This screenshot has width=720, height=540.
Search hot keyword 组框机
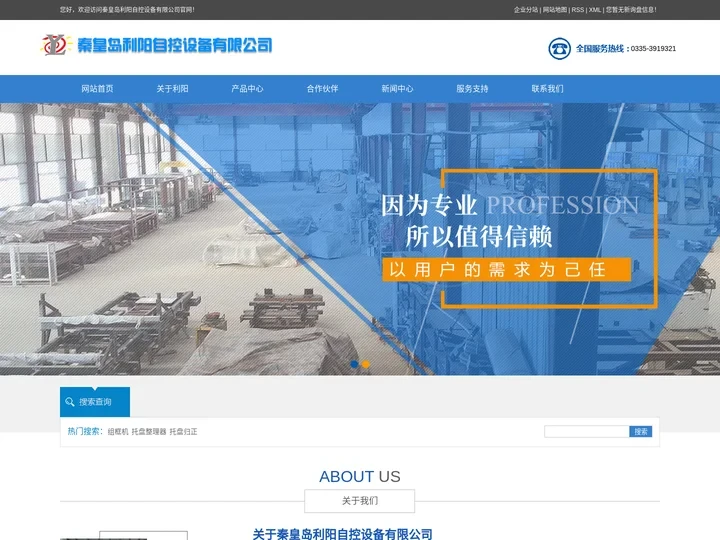tap(118, 432)
